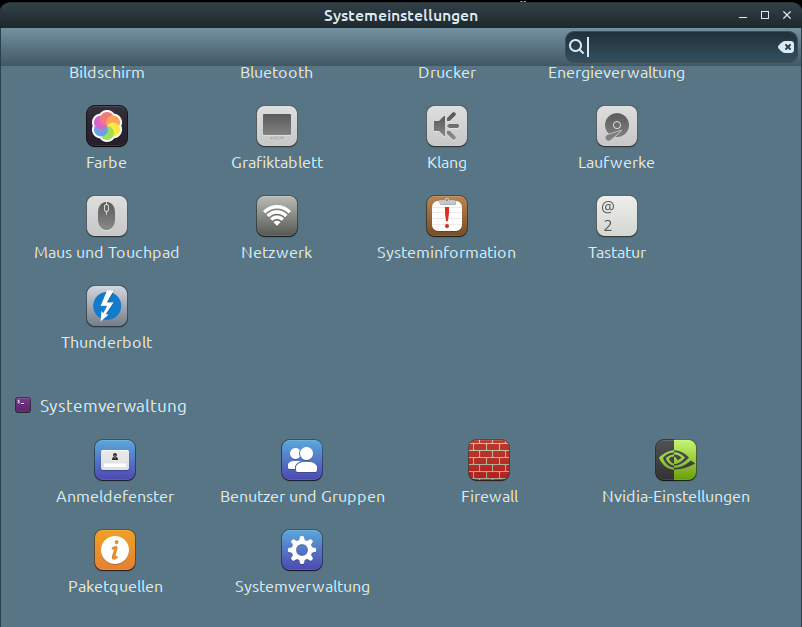Open the Paketquellen info icon
This screenshot has width=802, height=627.
[115, 550]
